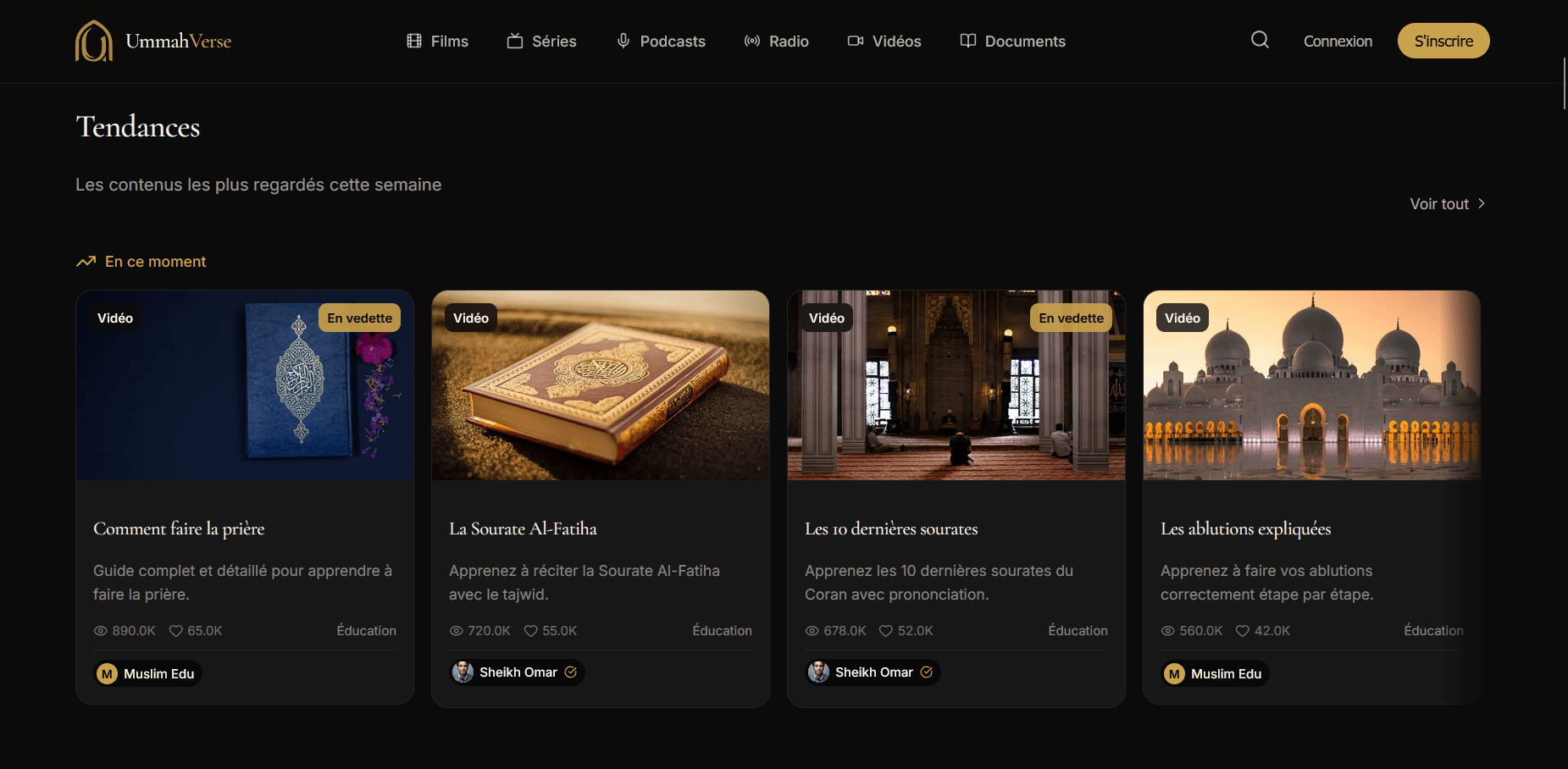1568x769 pixels.
Task: Open the Radio navigation item
Action: 777,41
